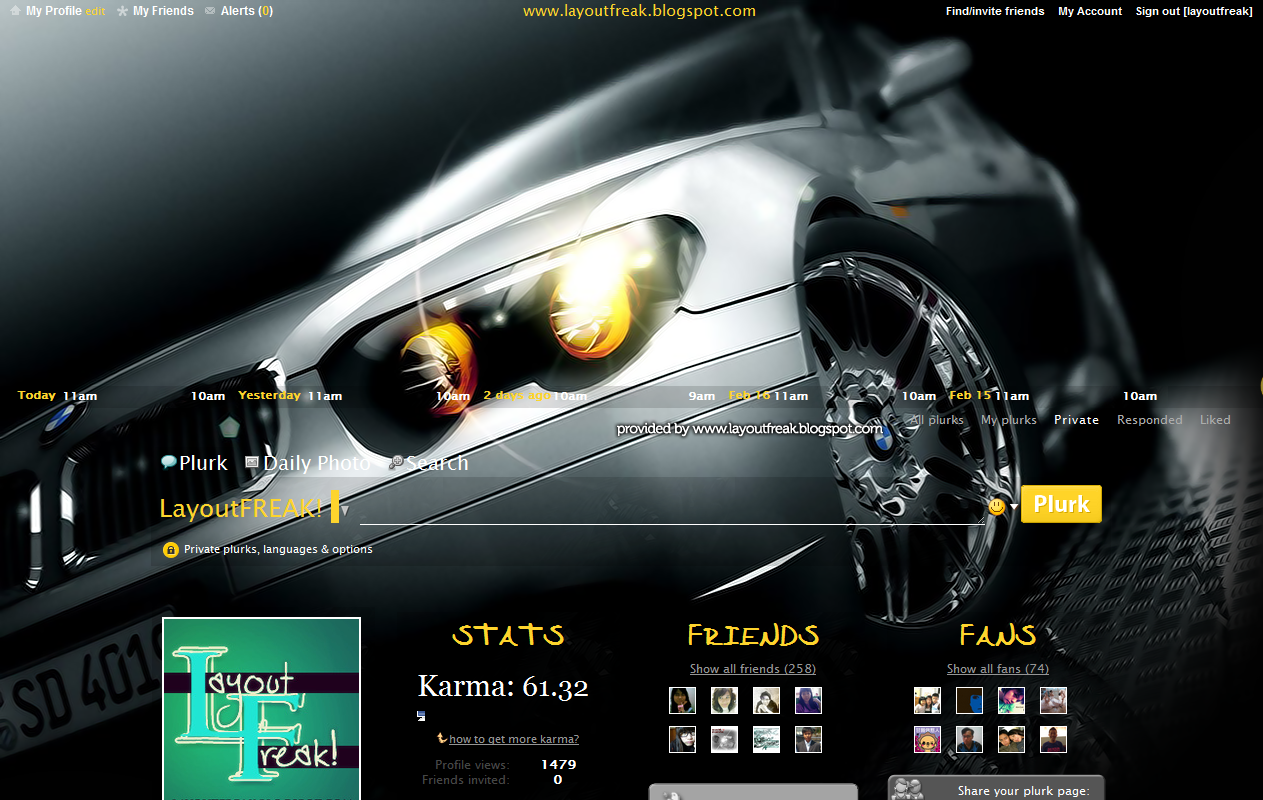Click the envelope icon beside Alerts

pos(210,11)
